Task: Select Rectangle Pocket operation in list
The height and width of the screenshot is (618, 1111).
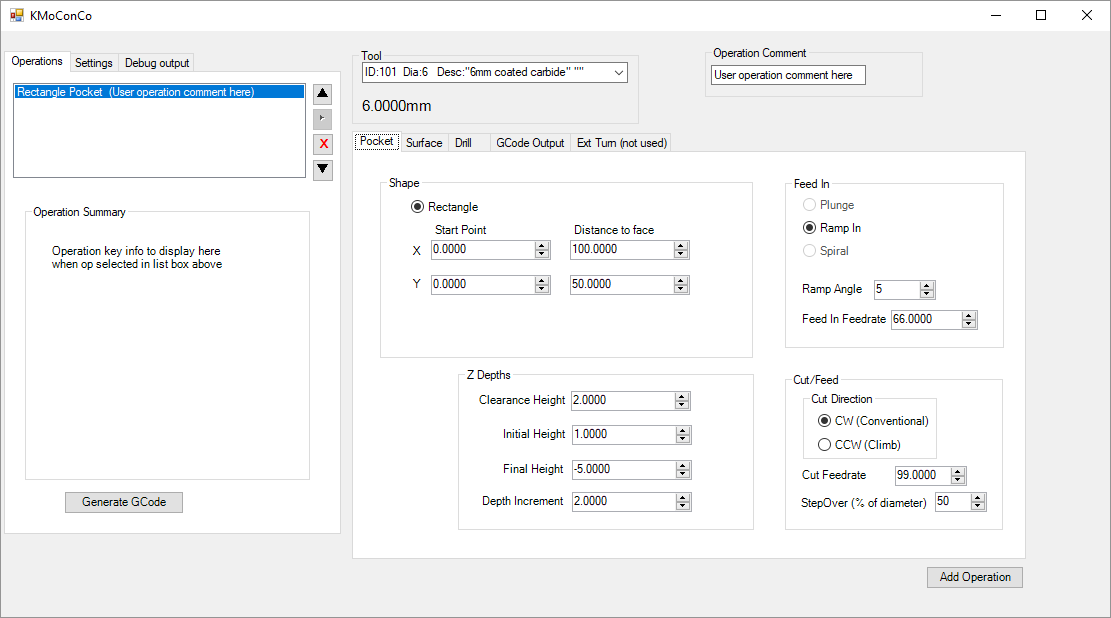Action: 136,92
